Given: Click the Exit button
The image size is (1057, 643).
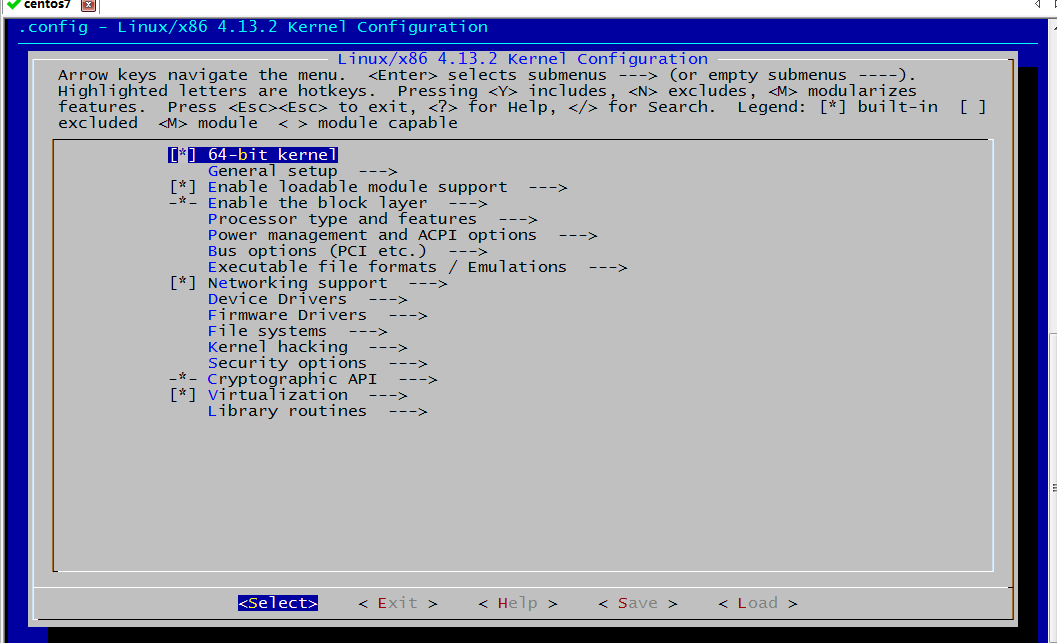Looking at the screenshot, I should [398, 603].
